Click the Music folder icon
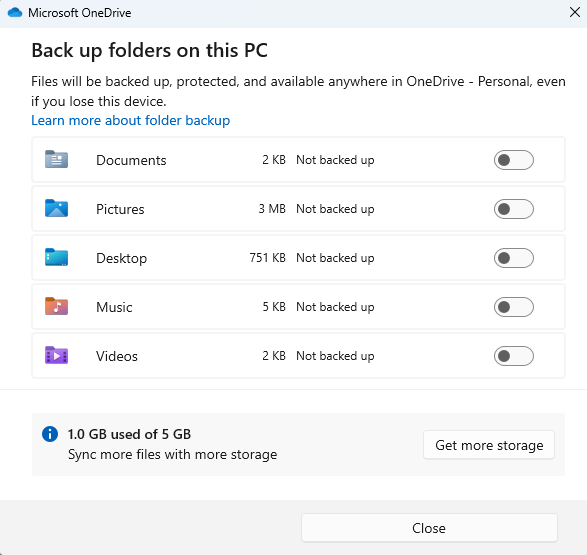This screenshot has width=587, height=555. [56, 307]
